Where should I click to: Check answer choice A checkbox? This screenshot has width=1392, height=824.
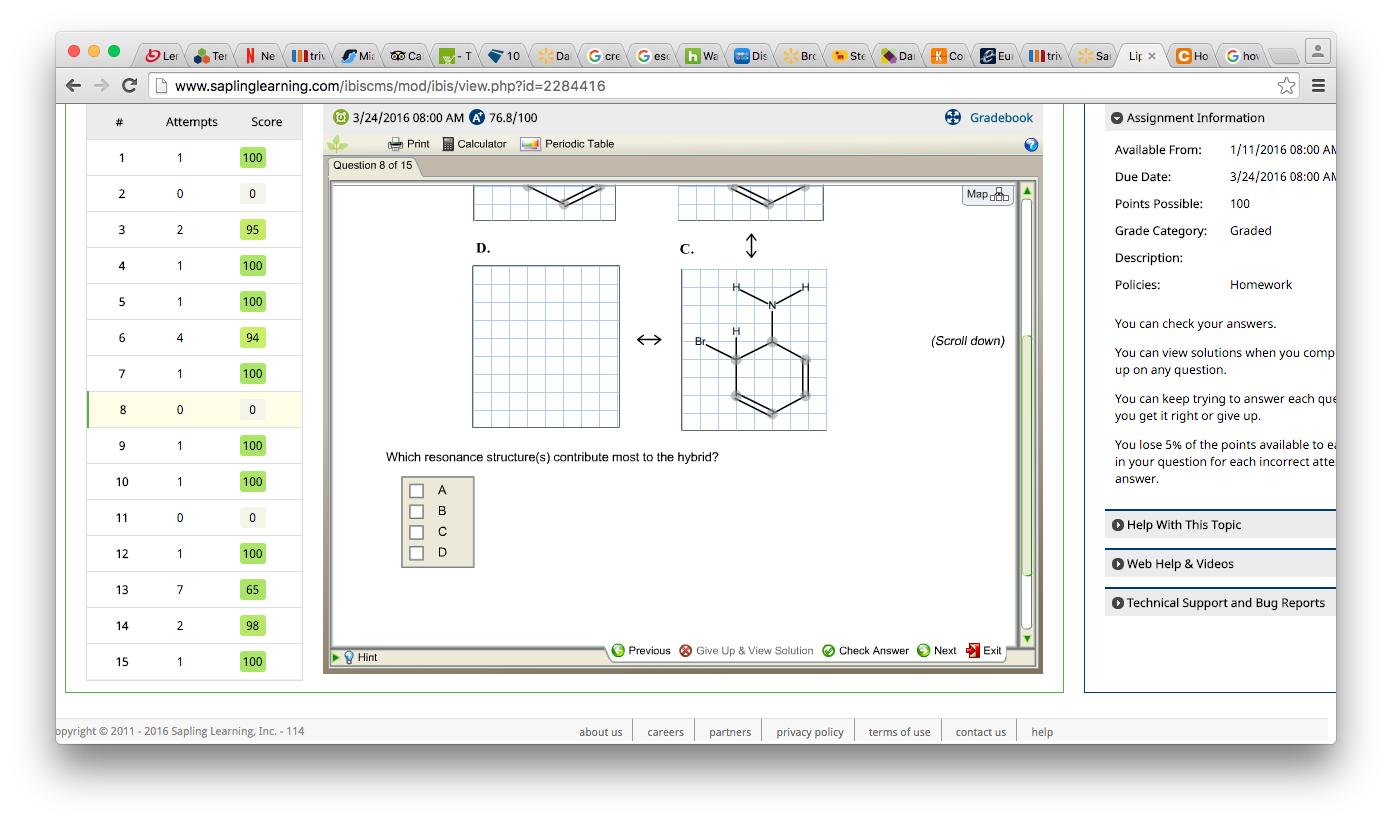point(417,491)
